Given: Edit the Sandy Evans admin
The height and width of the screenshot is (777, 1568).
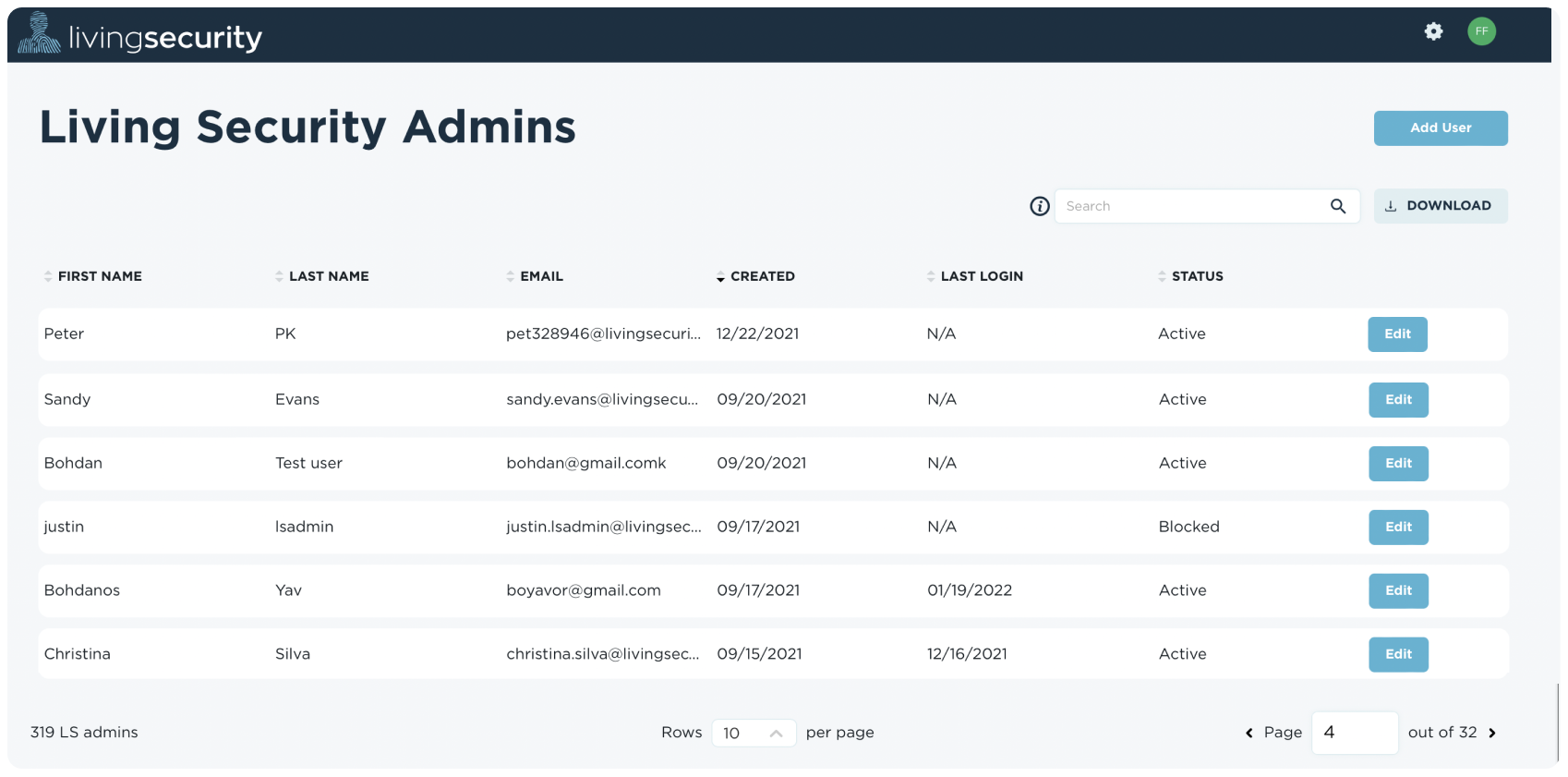Looking at the screenshot, I should [1398, 400].
